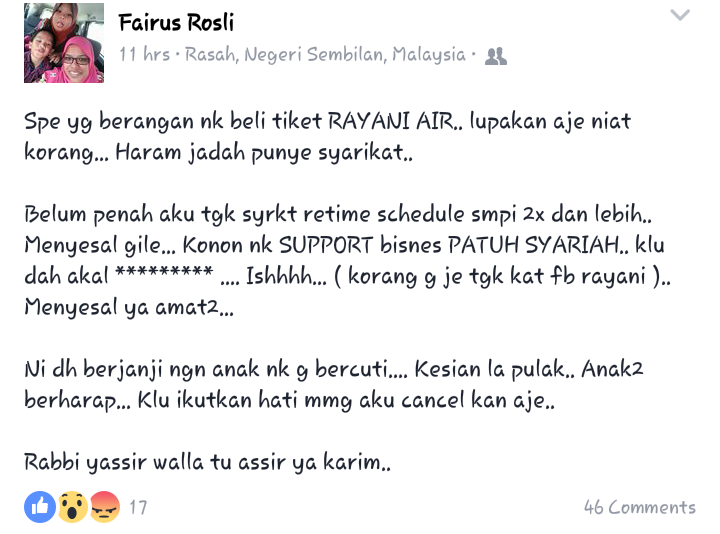Click the words PATUH SYARIAH in the post
This screenshot has height=534, width=720.
tap(533, 245)
